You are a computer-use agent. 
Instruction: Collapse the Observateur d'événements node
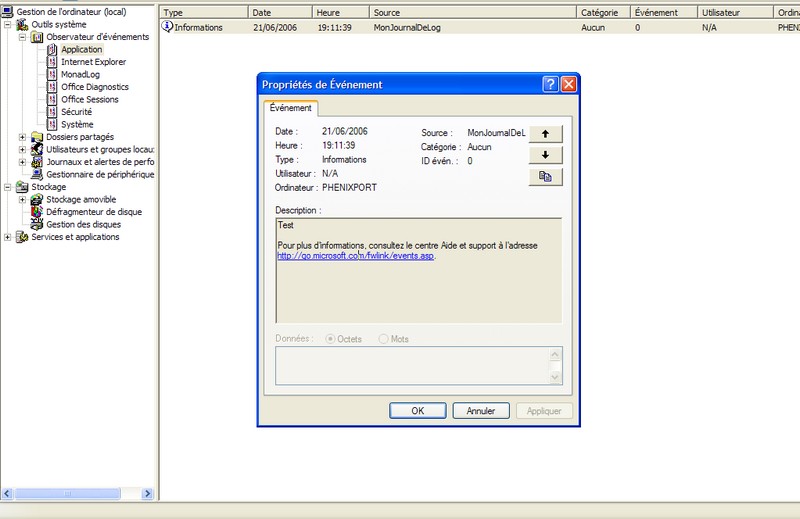(23, 37)
